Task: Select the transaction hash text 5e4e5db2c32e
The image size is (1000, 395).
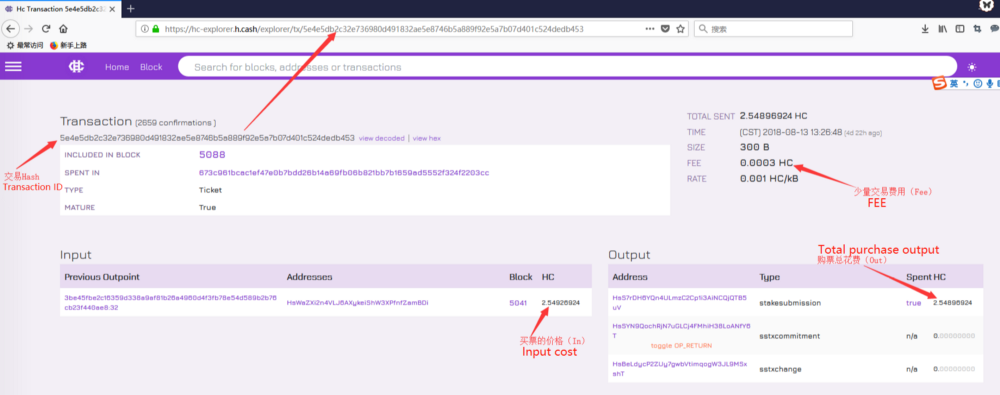Action: [x=207, y=138]
